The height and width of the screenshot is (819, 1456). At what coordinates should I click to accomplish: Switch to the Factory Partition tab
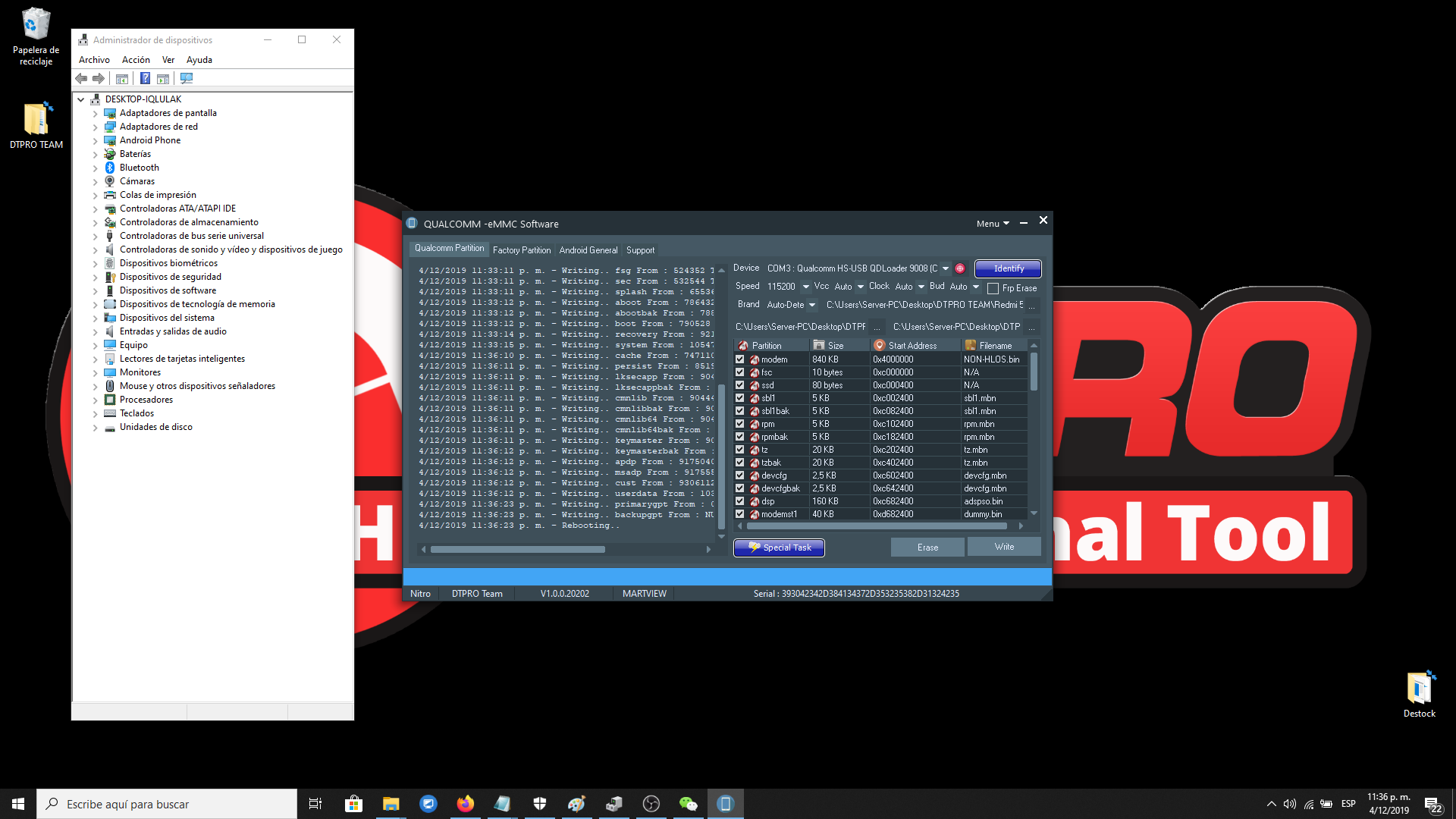coord(522,250)
